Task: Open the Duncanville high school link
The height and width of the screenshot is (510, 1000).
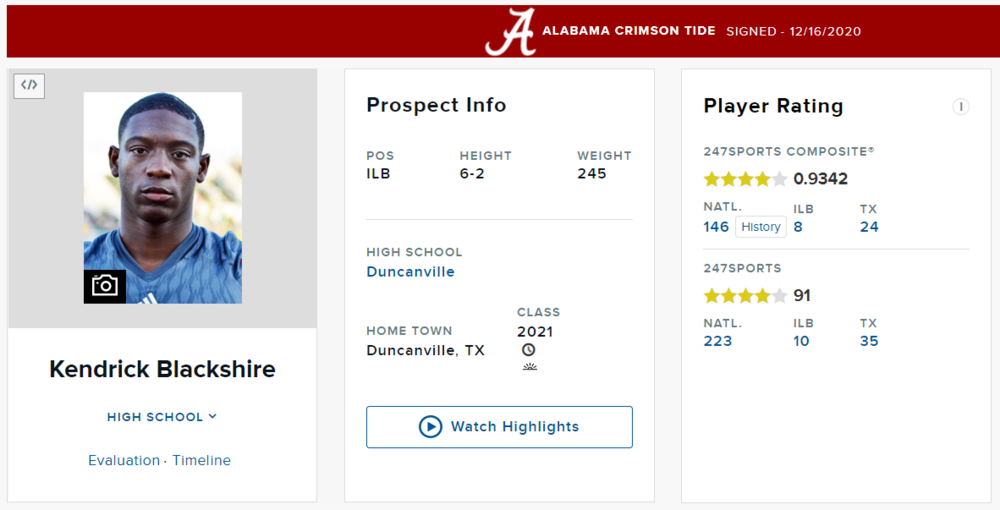Action: pos(410,272)
